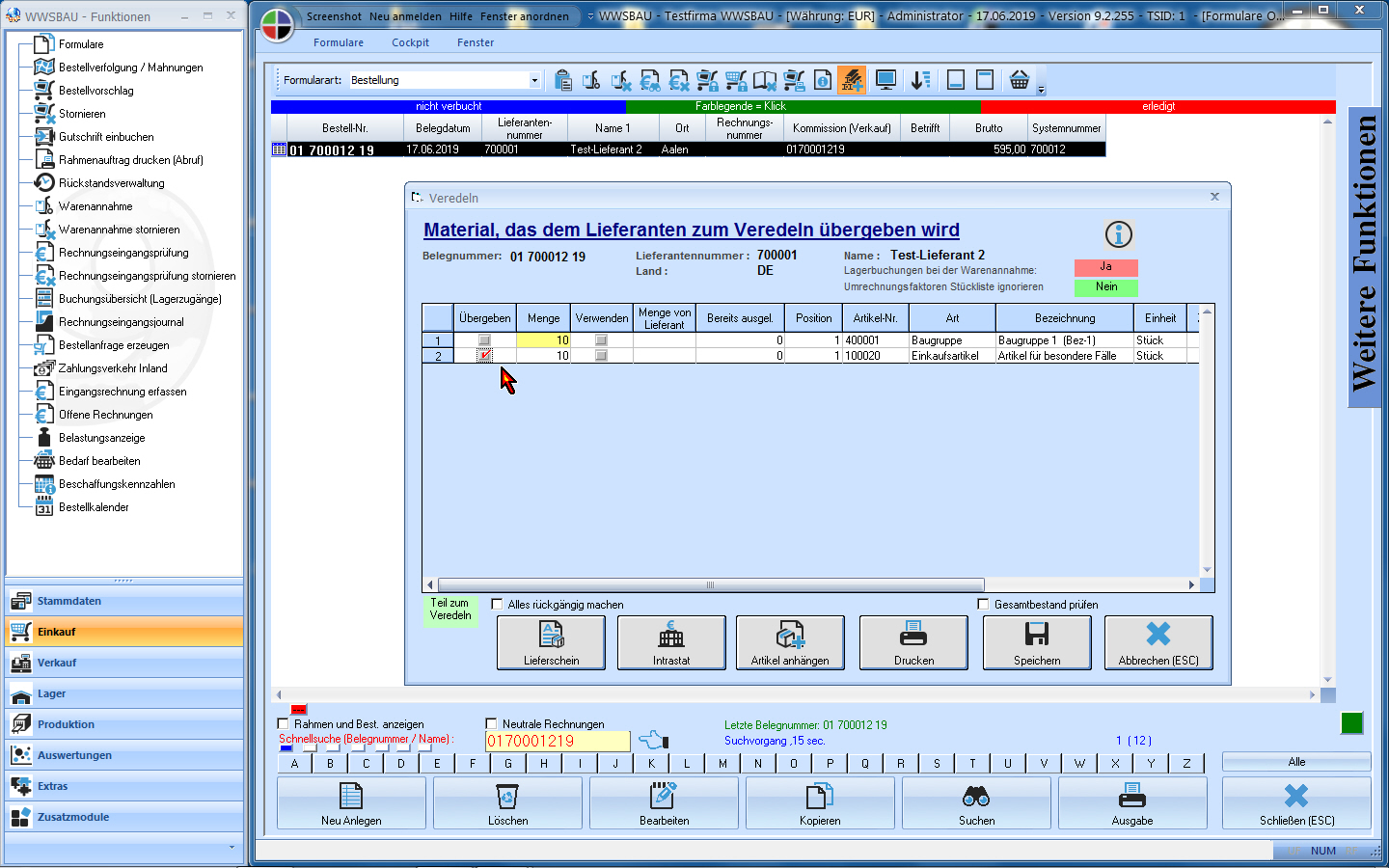Click the Schnellsuche input field
The height and width of the screenshot is (868, 1389).
[557, 741]
